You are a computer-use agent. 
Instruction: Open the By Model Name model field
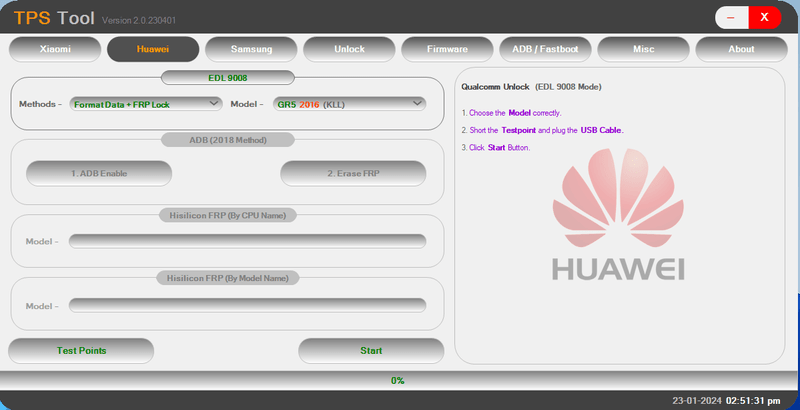point(247,305)
